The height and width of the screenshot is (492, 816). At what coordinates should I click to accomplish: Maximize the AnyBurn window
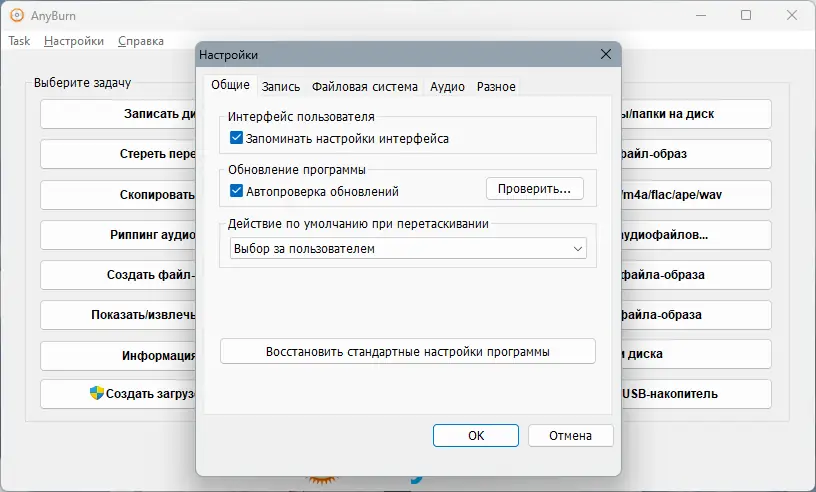[746, 15]
